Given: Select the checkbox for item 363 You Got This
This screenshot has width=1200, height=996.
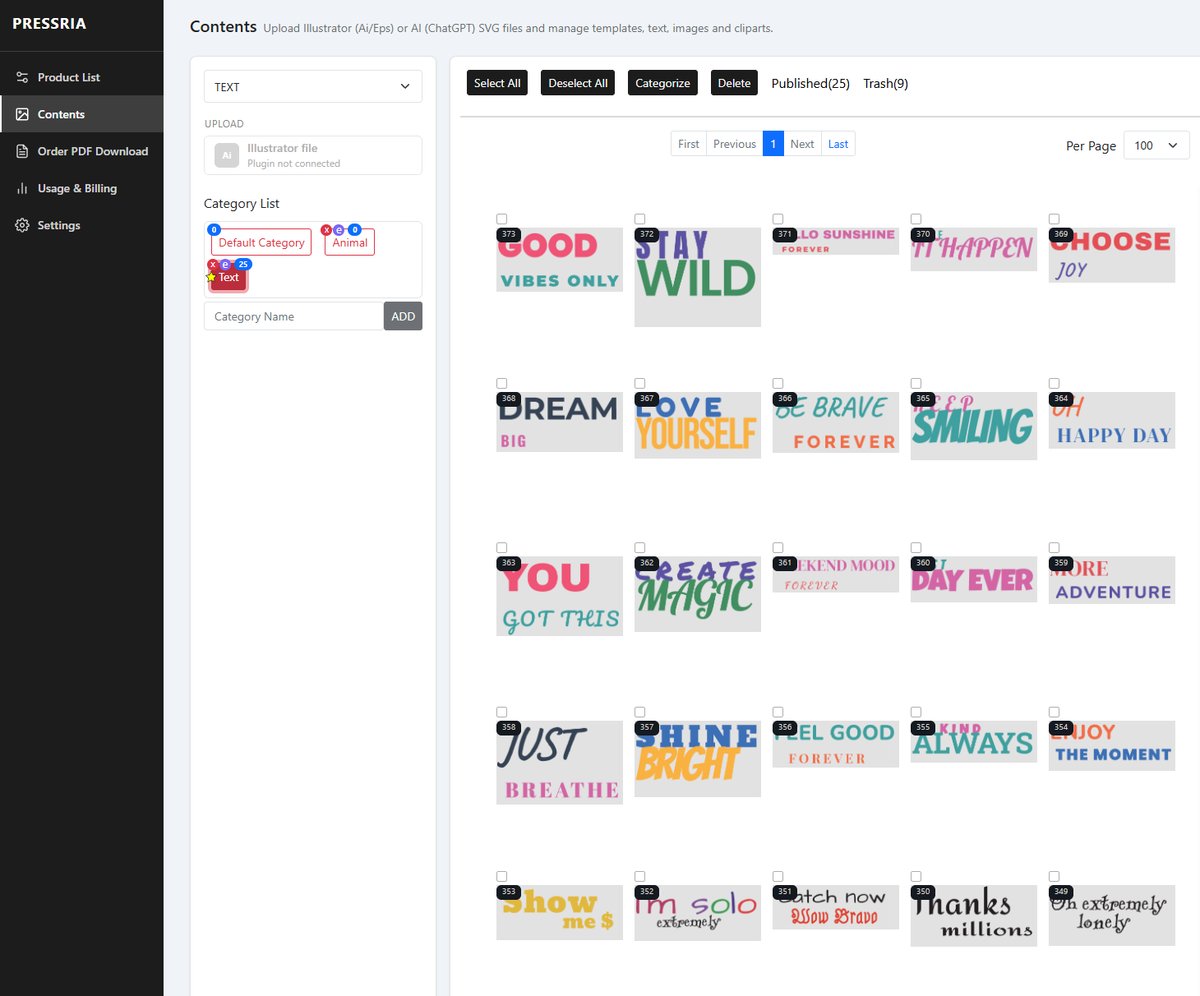Looking at the screenshot, I should click(502, 548).
